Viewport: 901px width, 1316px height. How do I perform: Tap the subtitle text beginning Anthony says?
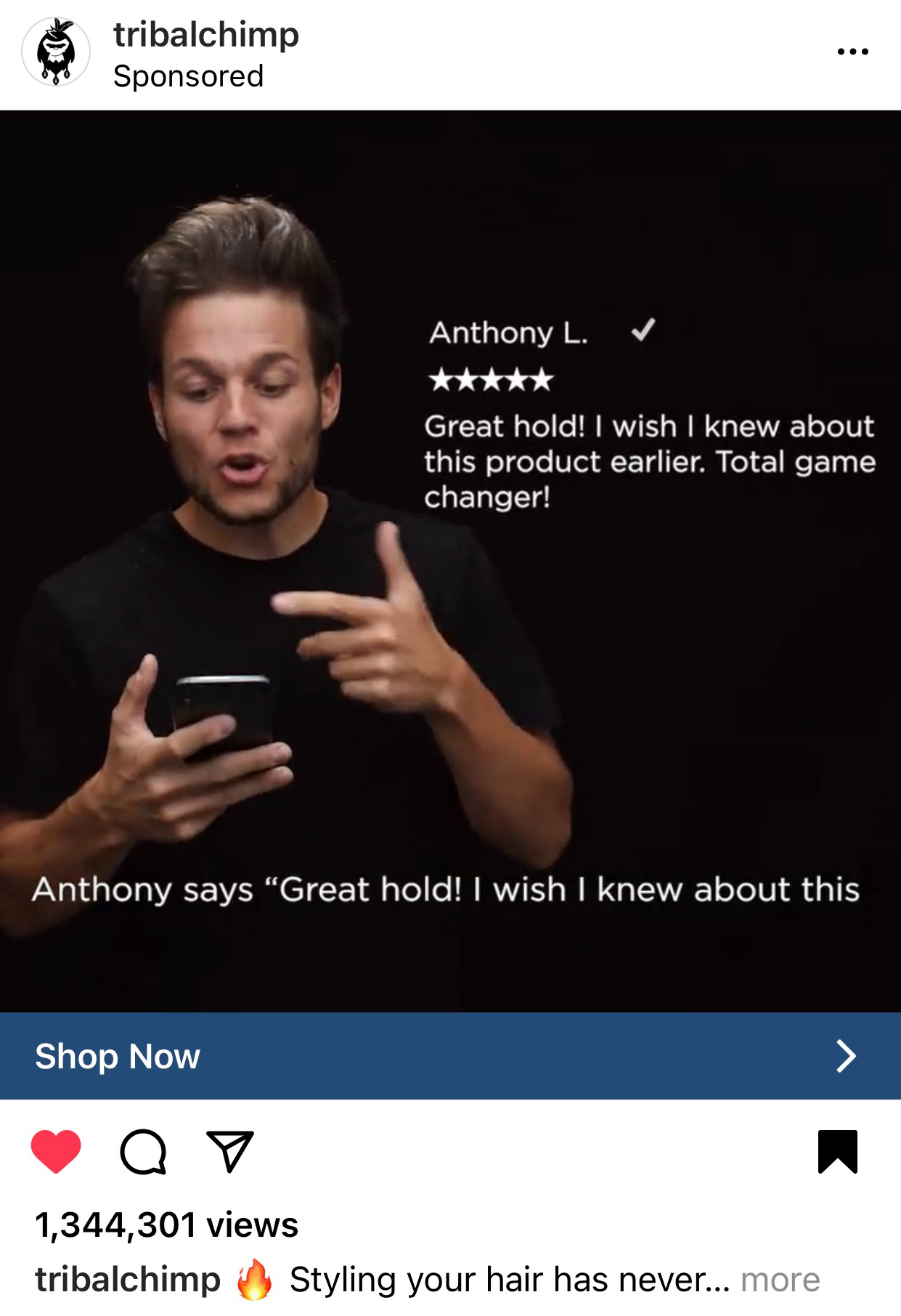point(446,890)
